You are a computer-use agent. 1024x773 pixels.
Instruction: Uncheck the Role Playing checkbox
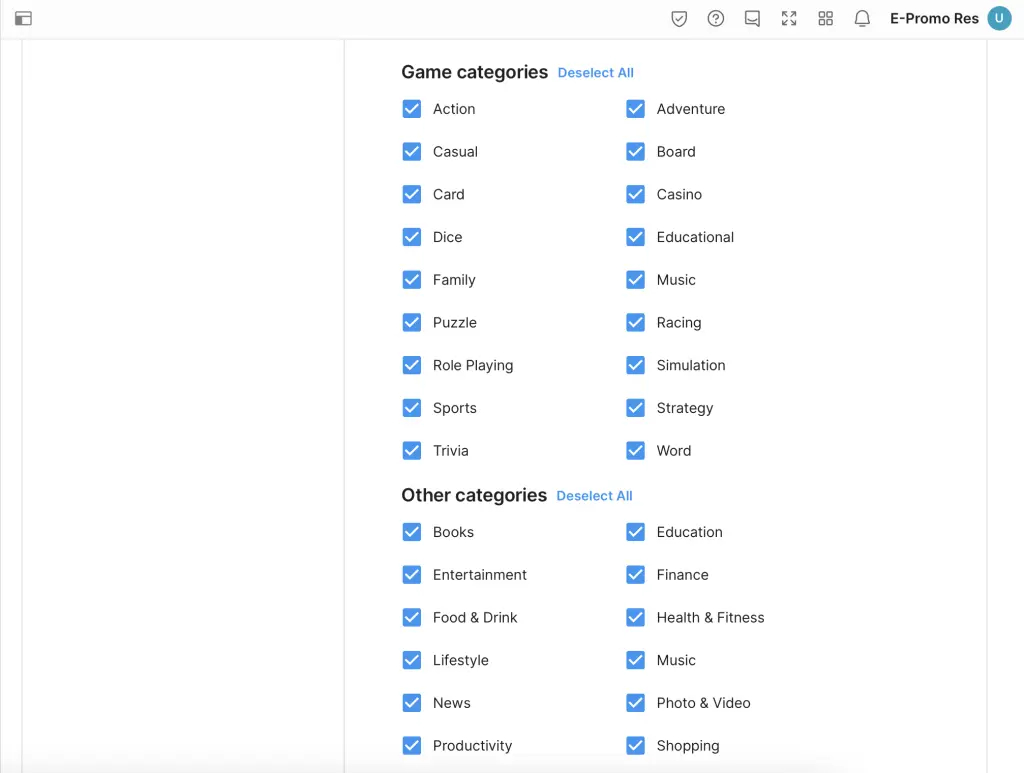(x=412, y=365)
